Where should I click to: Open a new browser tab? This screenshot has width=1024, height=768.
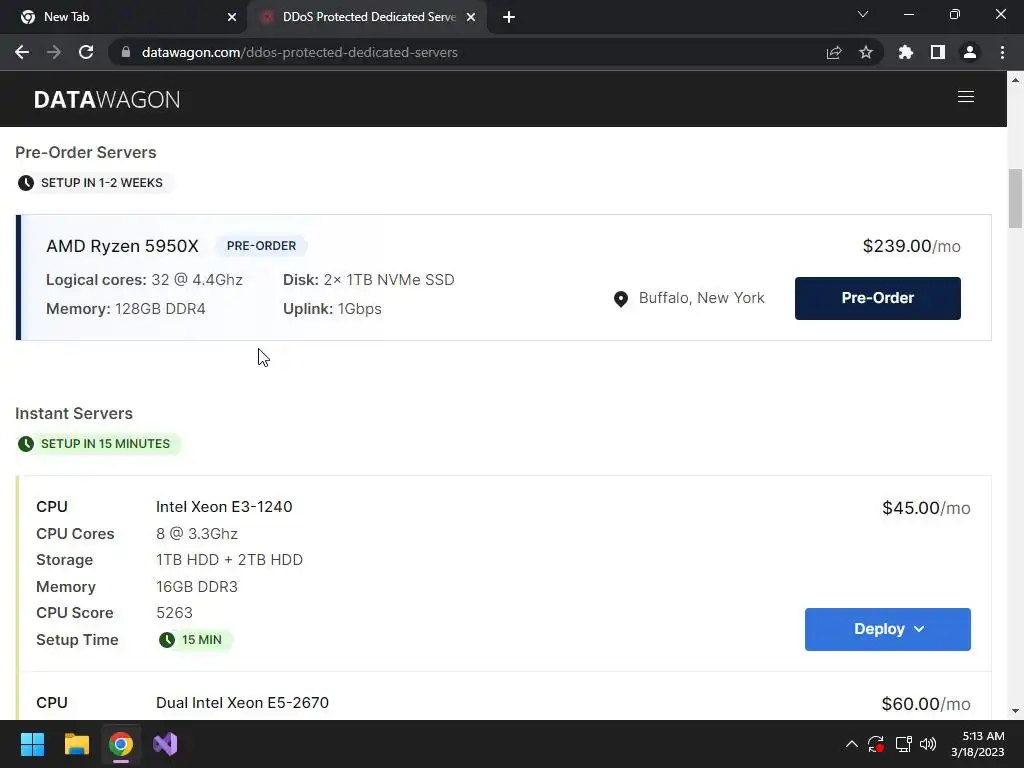click(509, 17)
